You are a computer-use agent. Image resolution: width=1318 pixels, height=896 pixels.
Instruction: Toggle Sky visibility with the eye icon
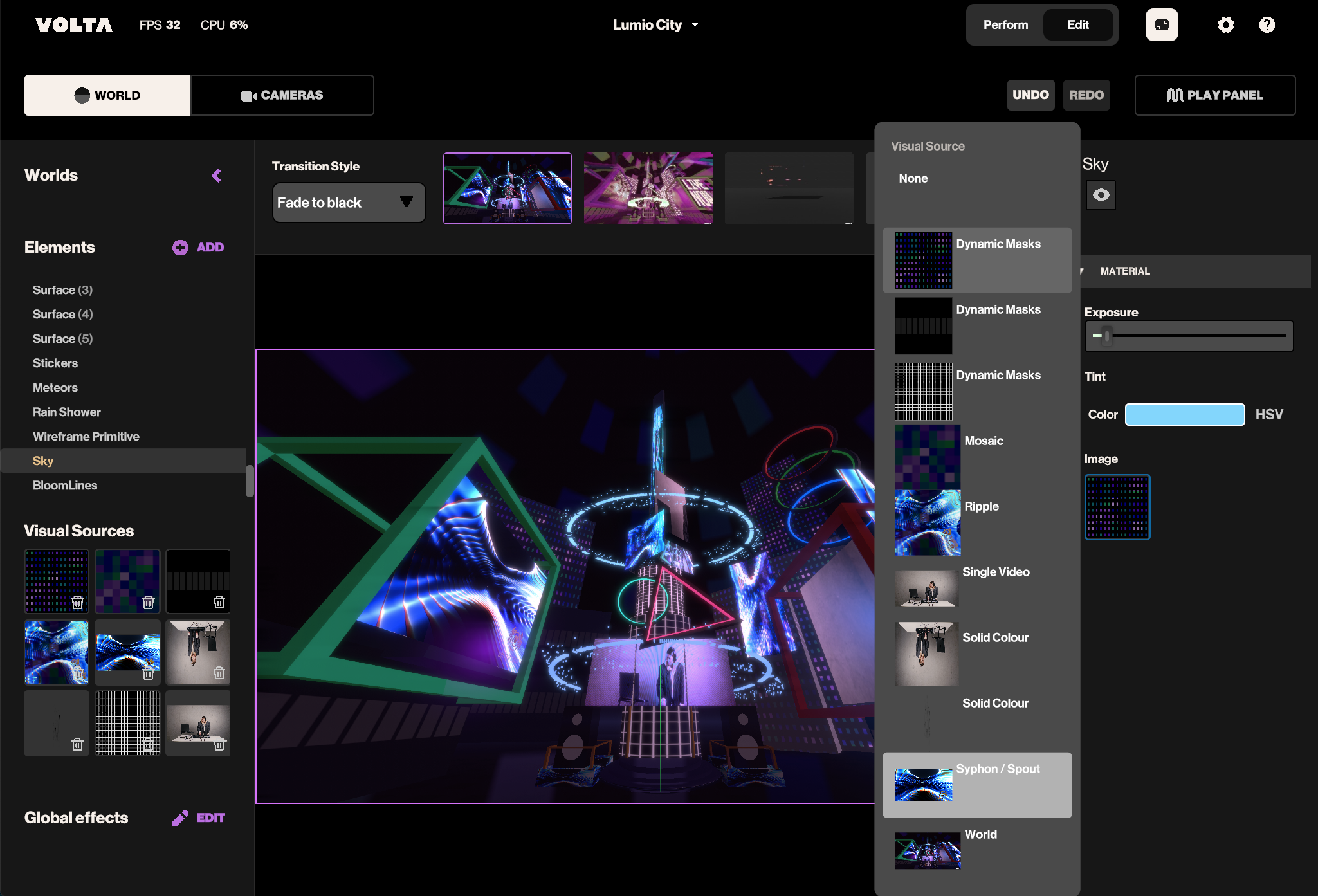point(1101,196)
